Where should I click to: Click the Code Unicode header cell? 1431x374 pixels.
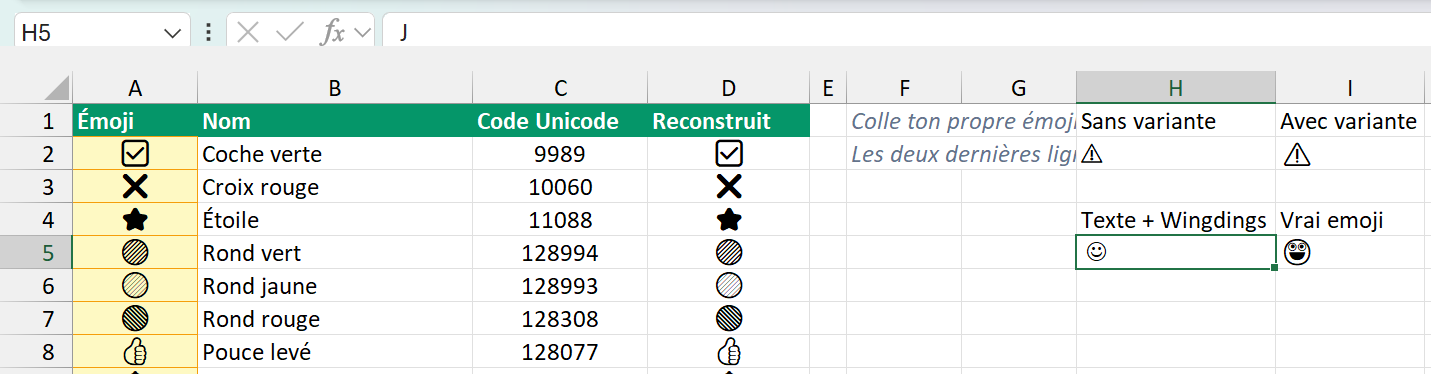pos(561,121)
